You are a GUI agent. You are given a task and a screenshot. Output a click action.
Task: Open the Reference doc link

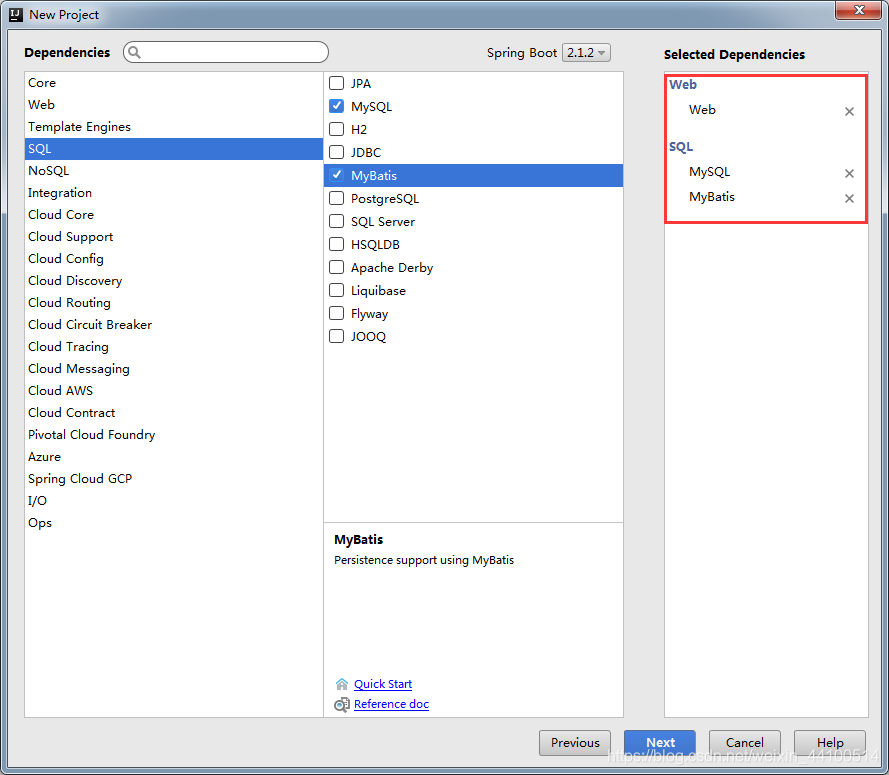point(391,704)
